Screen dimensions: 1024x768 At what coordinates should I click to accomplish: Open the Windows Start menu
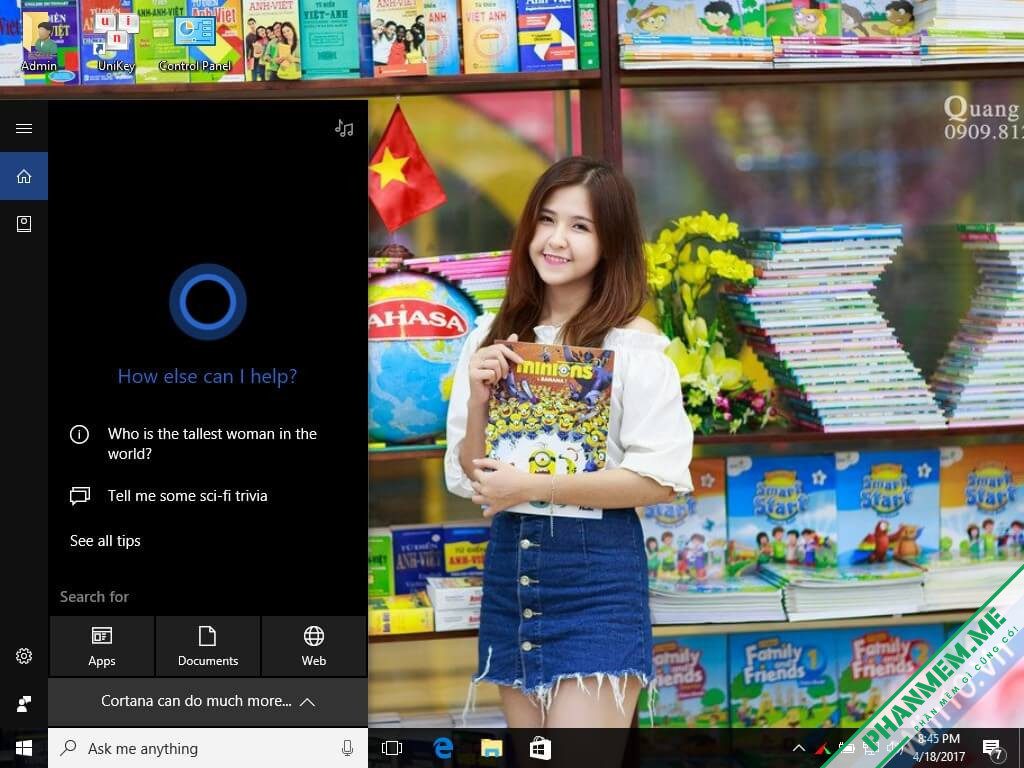(24, 748)
